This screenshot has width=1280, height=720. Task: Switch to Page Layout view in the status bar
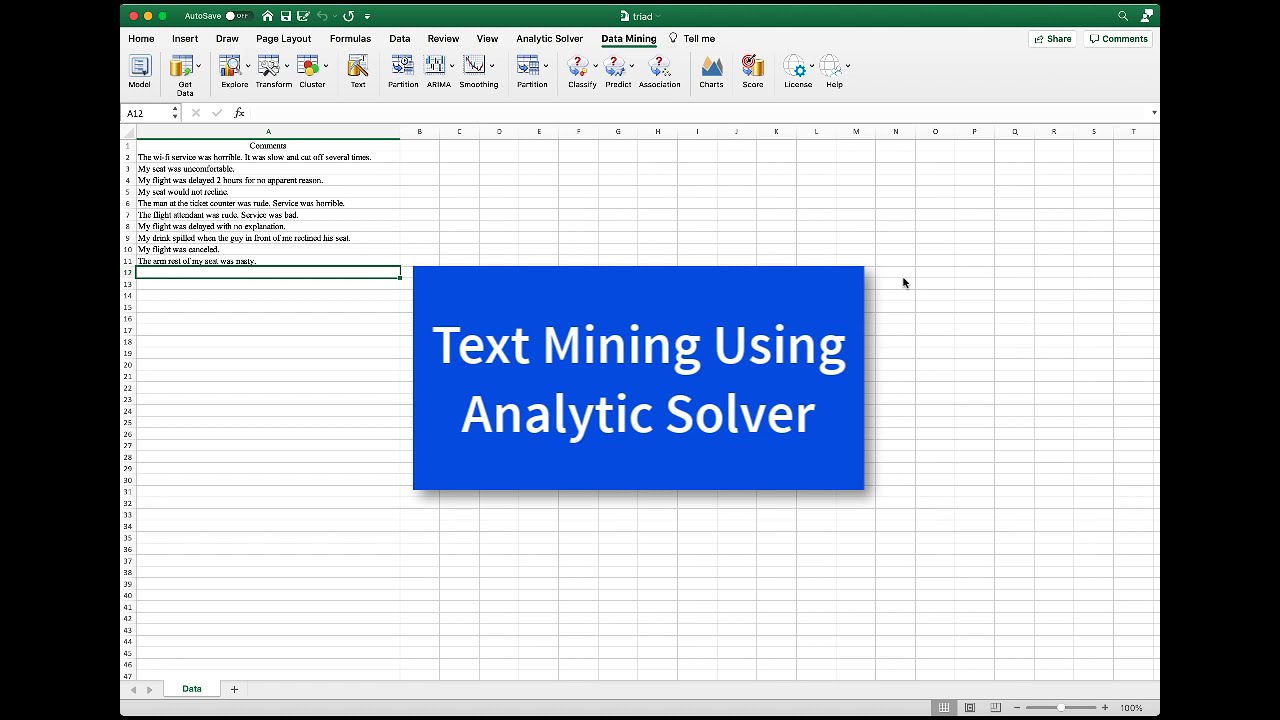(969, 708)
